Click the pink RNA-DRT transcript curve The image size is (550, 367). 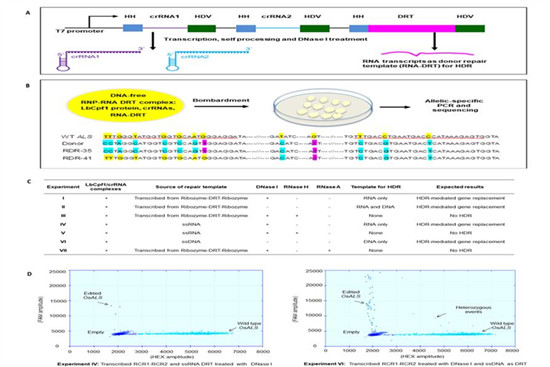coord(427,54)
